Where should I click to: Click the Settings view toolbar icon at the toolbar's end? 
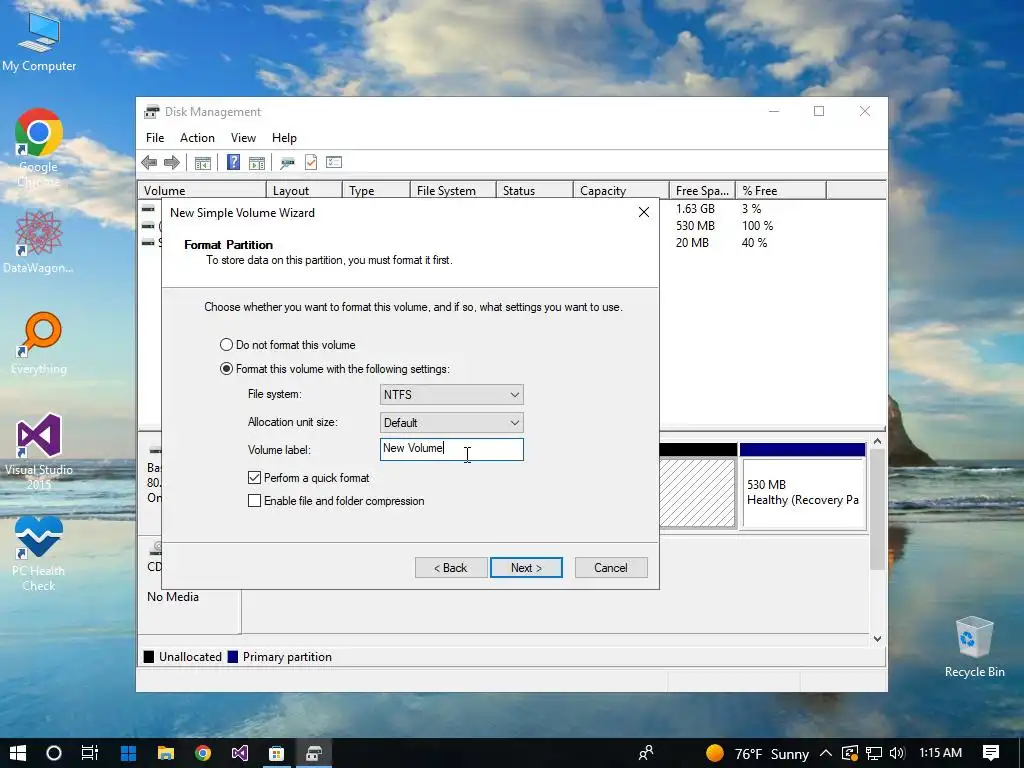point(334,162)
